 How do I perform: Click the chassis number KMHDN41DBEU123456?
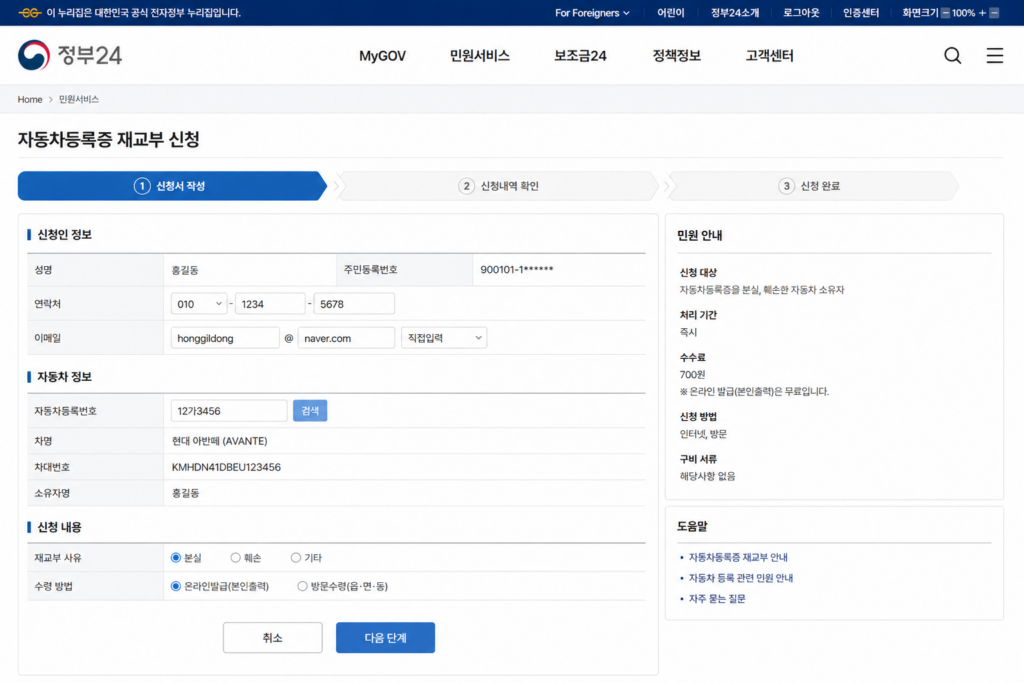(226, 468)
